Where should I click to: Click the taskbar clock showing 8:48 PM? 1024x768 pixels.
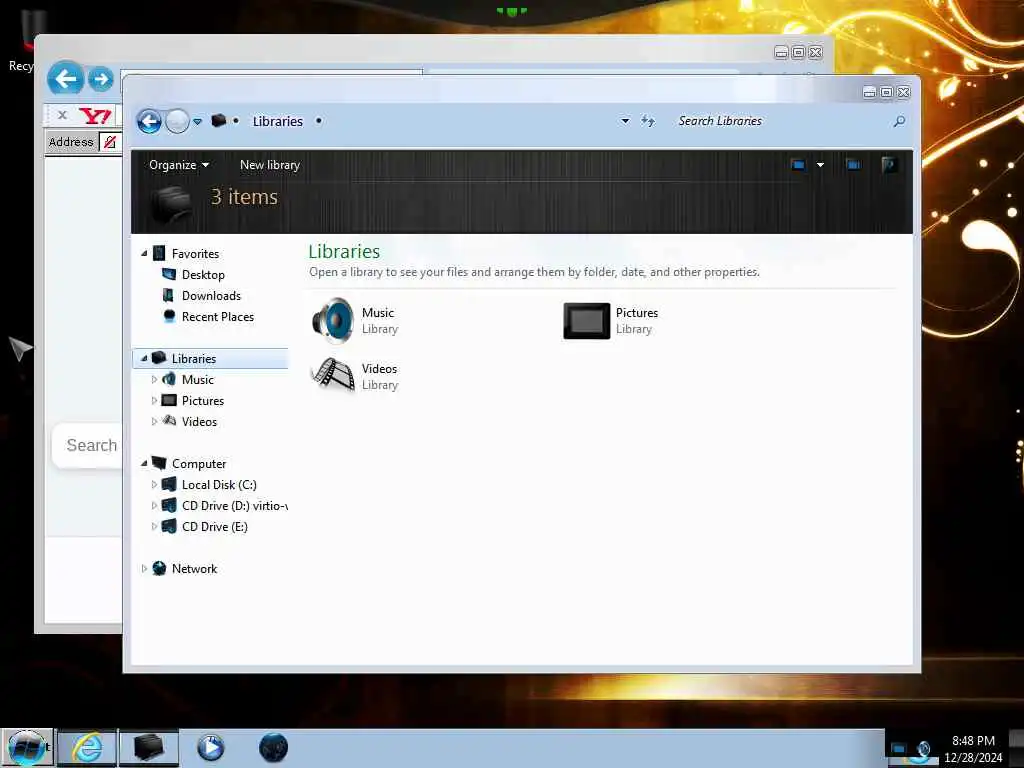click(x=973, y=749)
